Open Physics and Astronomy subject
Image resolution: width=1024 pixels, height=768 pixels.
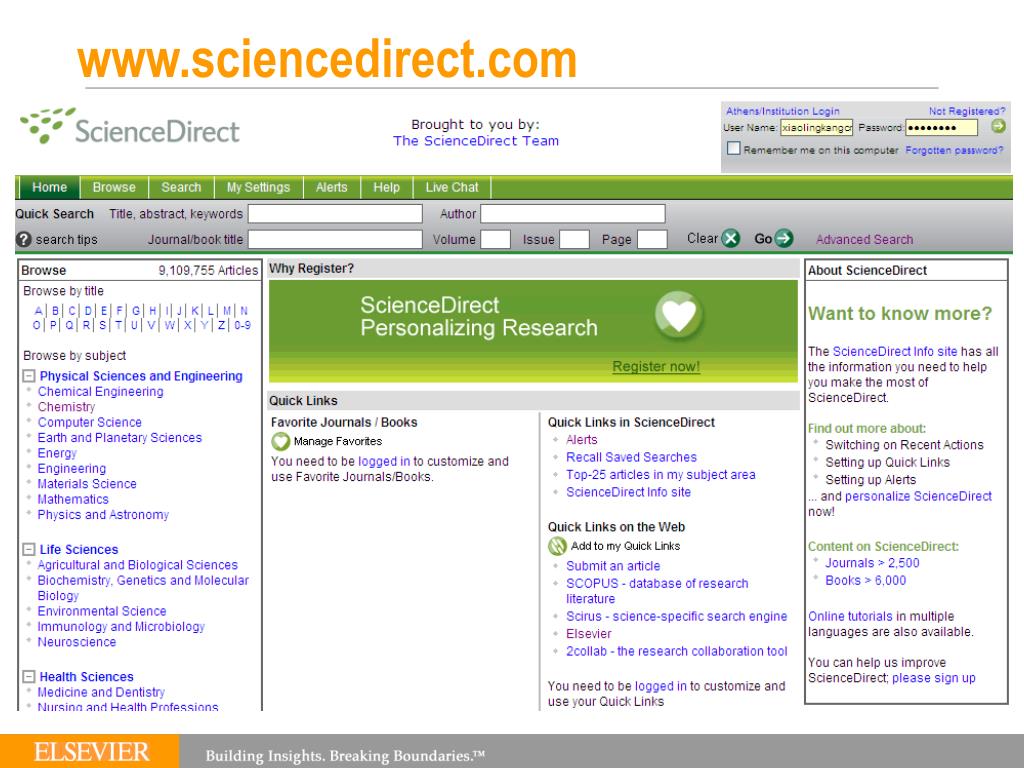click(103, 515)
